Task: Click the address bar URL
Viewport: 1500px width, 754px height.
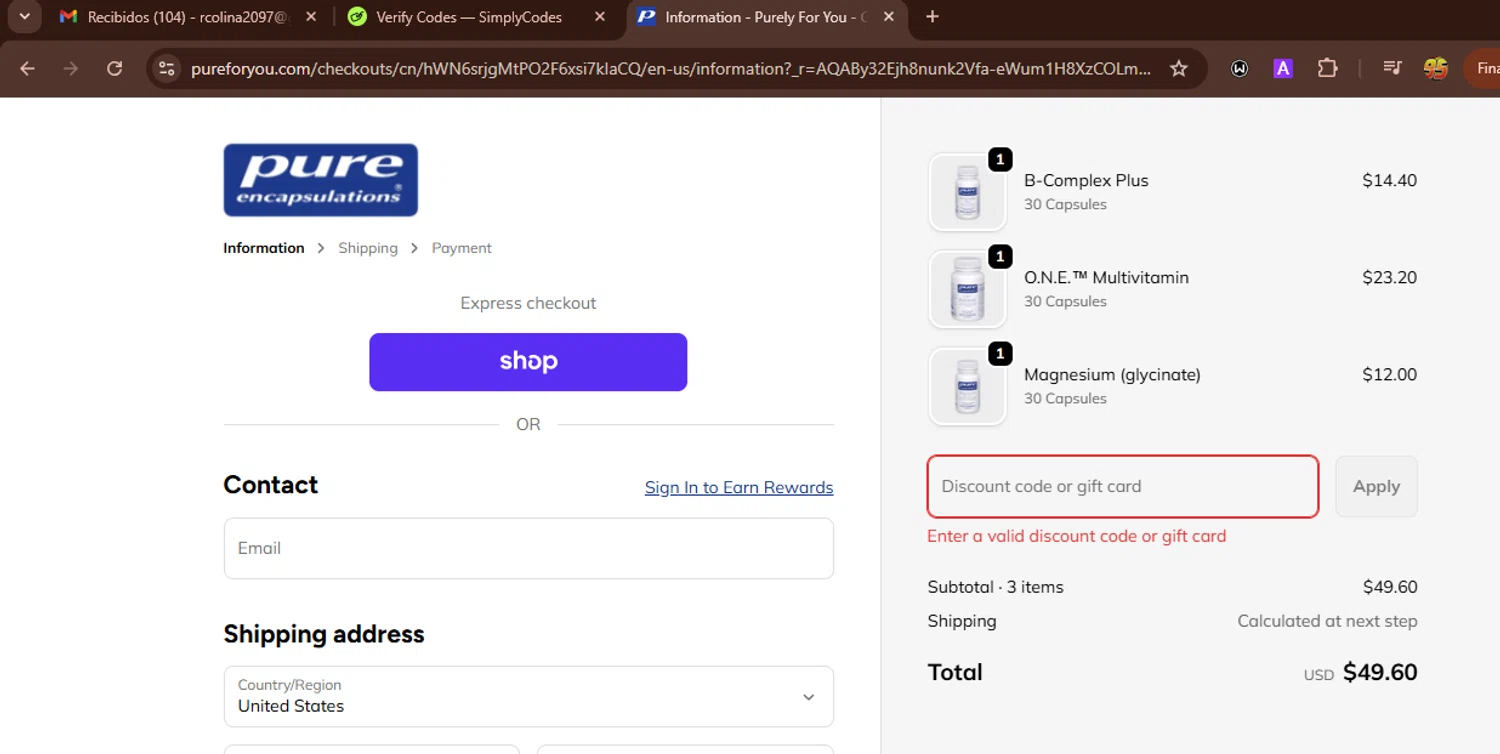Action: [670, 69]
